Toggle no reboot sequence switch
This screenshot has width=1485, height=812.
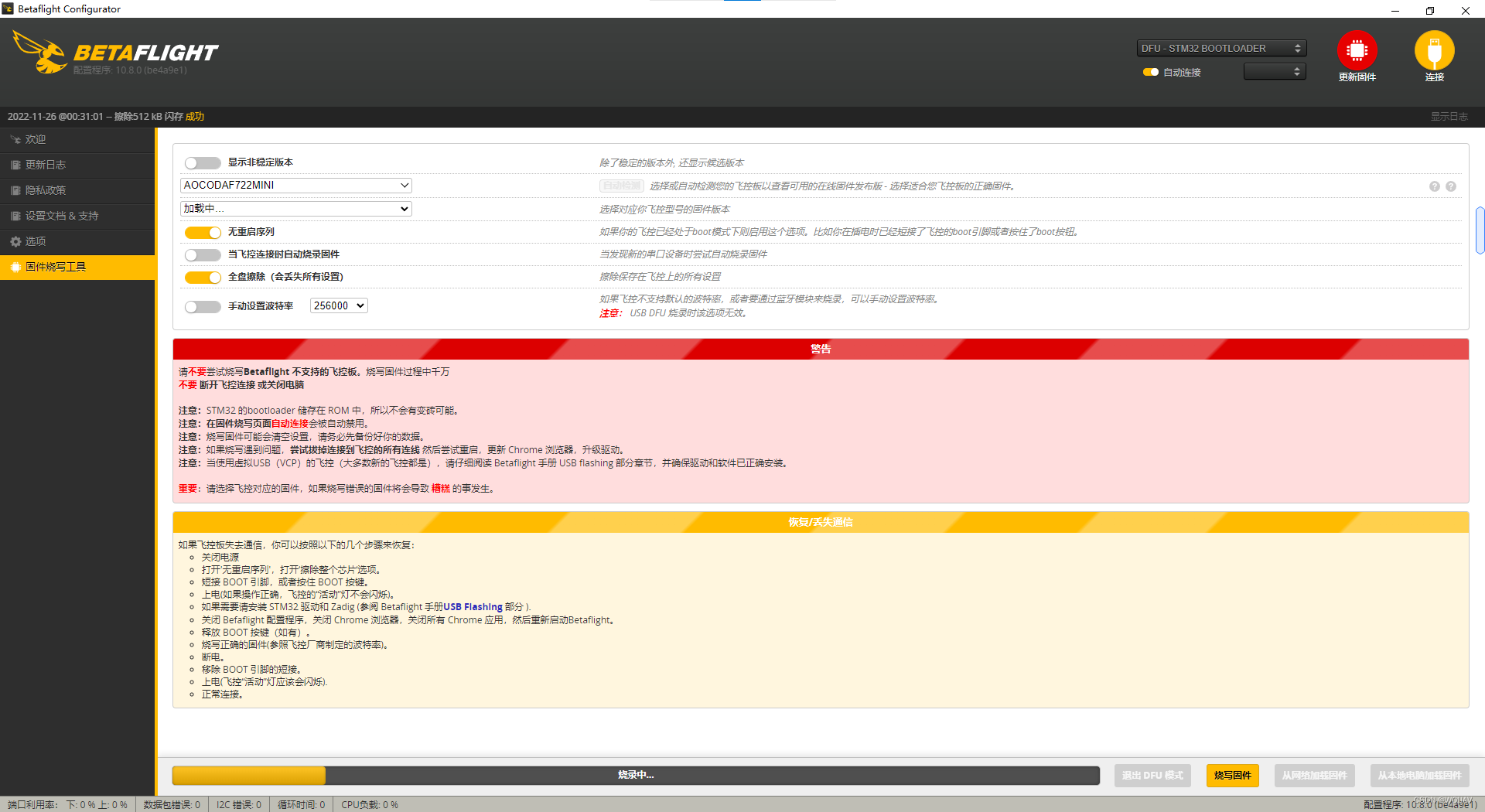click(203, 233)
